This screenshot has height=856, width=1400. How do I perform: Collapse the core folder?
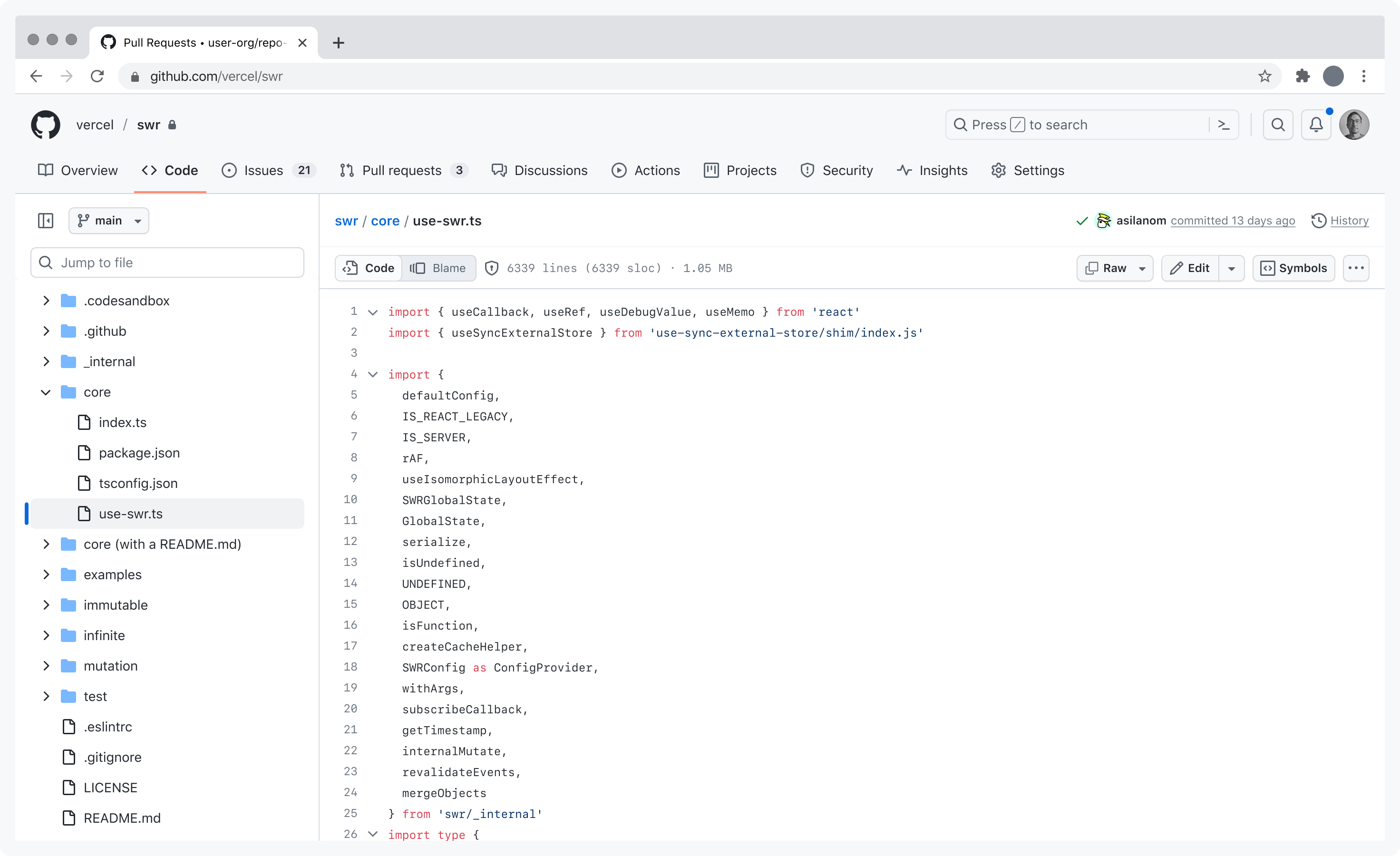(46, 392)
